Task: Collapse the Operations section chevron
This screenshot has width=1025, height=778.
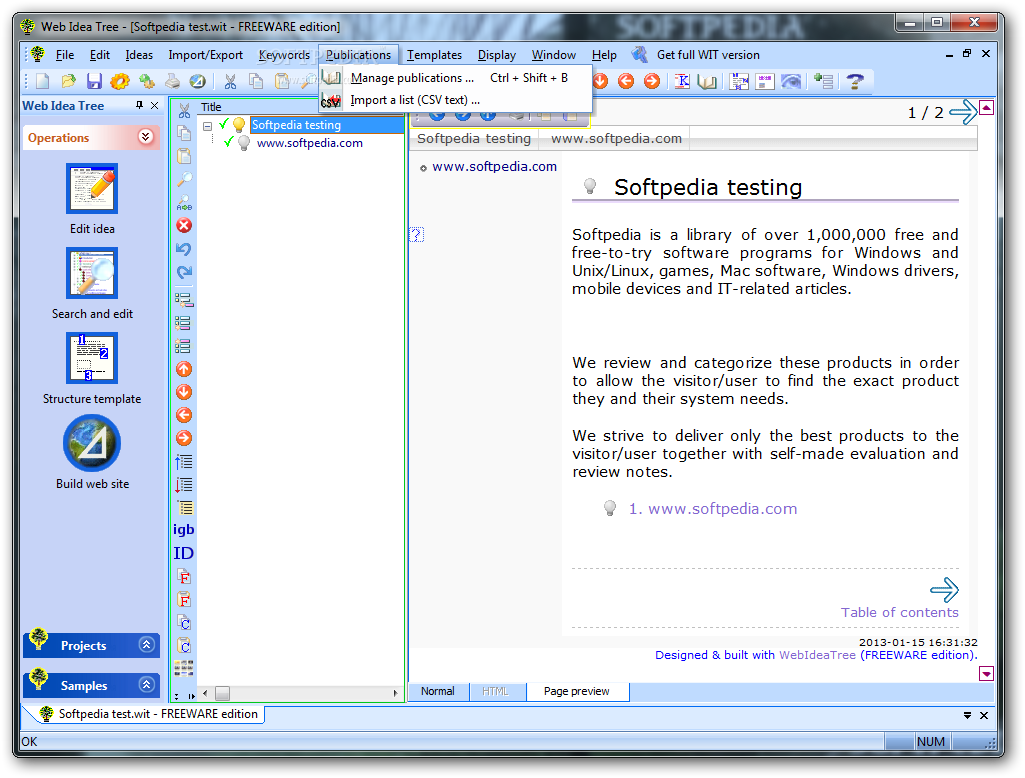Action: click(146, 137)
